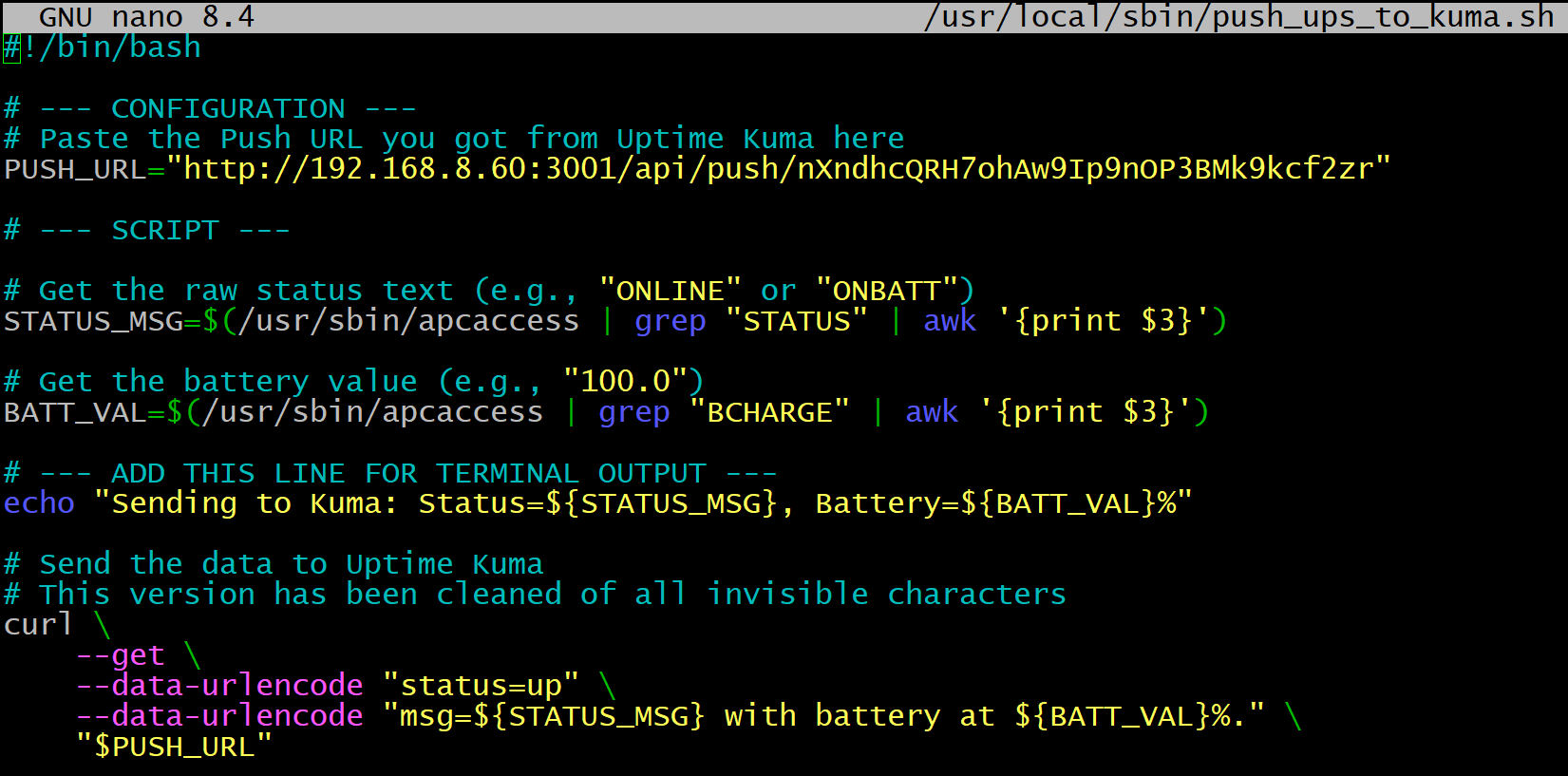
Task: Select the quoted "STATUS" grep pattern
Action: point(796,321)
